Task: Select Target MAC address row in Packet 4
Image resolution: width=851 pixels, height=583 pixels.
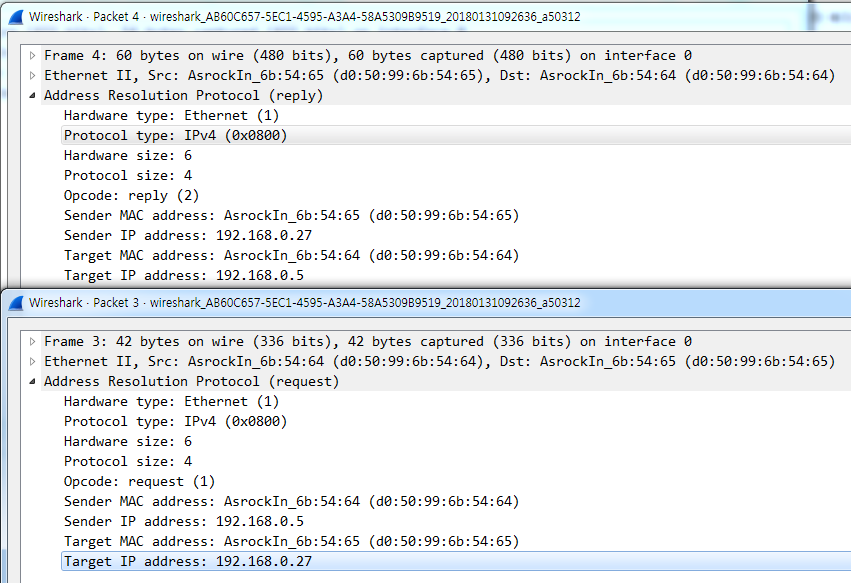Action: (456, 256)
